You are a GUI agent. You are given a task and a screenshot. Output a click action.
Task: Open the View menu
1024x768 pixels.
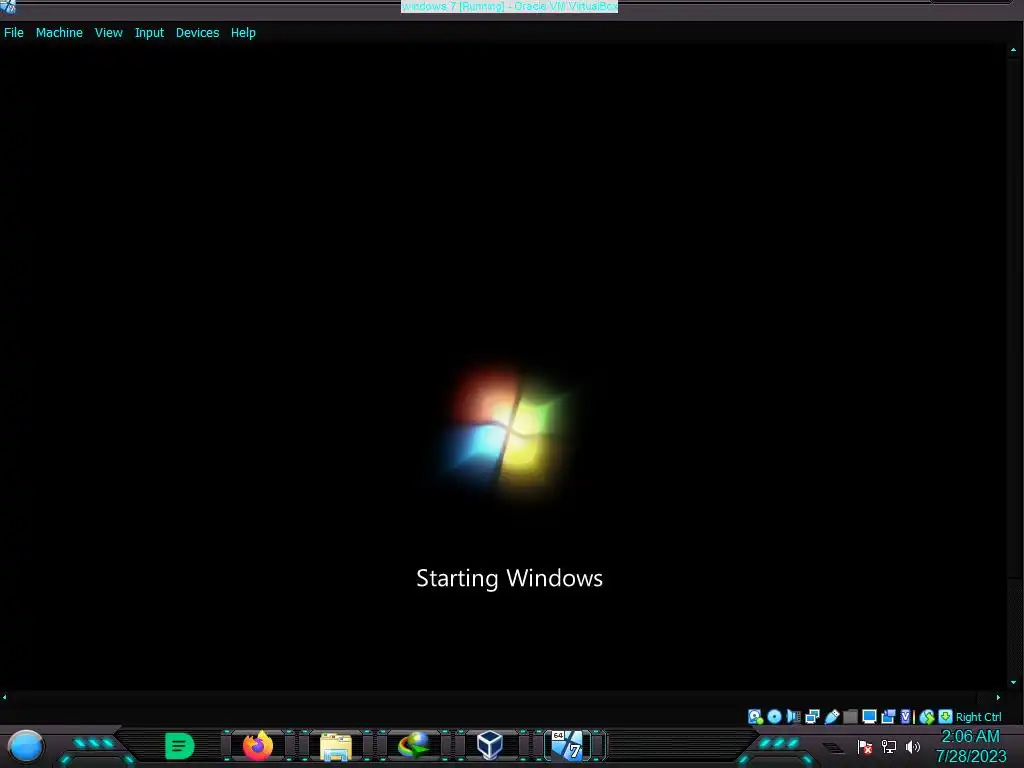(x=108, y=33)
